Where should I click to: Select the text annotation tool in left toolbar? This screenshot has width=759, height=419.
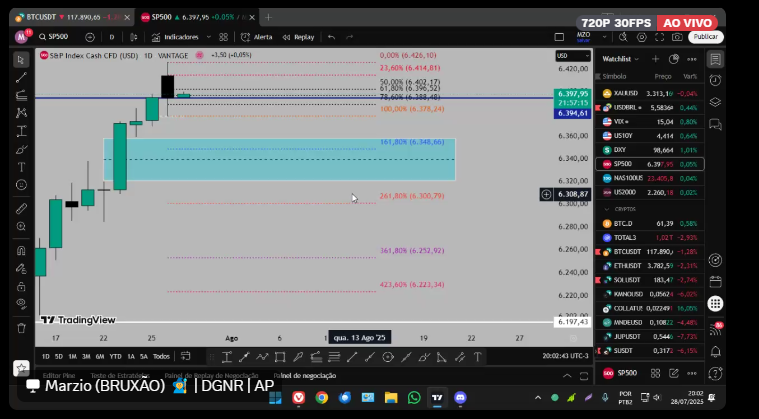[21, 167]
